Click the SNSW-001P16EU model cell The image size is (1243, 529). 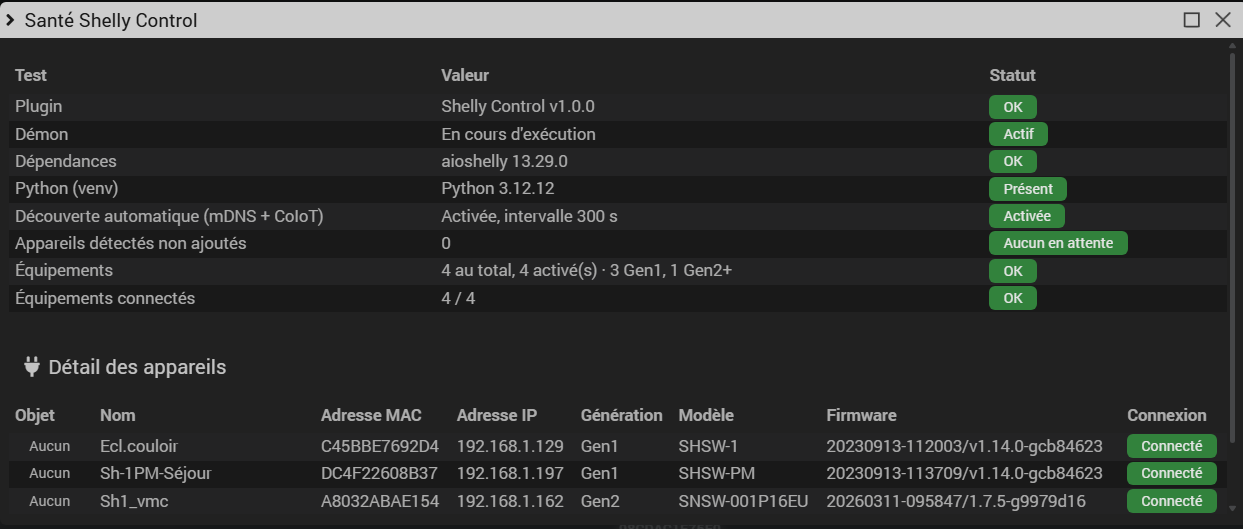[743, 501]
